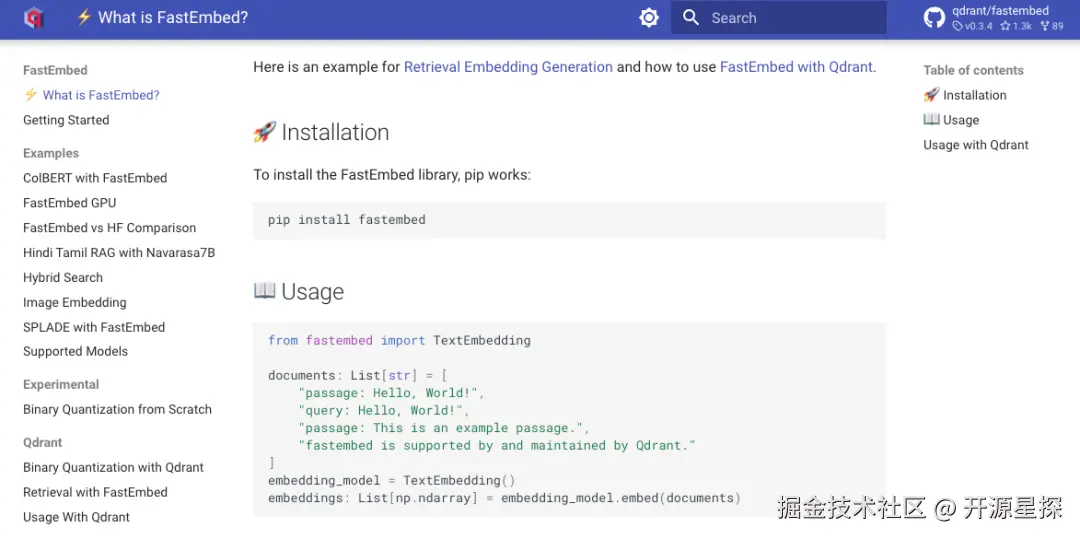Click the search magnifier icon
Image resolution: width=1080 pixels, height=539 pixels.
(691, 18)
